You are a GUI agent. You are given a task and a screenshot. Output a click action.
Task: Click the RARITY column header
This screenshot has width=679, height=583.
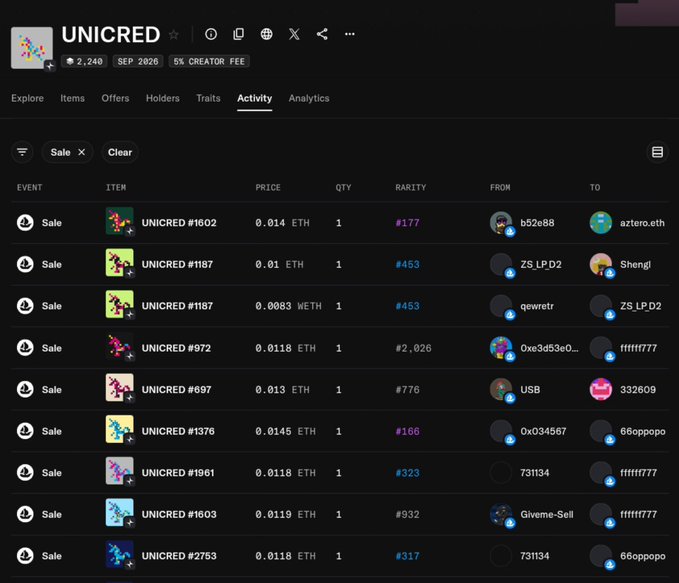pos(411,188)
